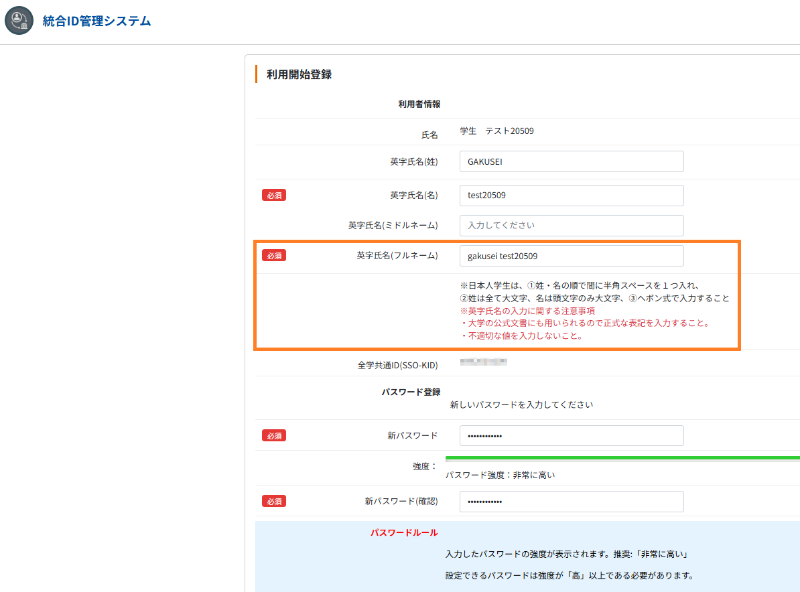Focus the 英字氏名(名) field containing test20509
Image resolution: width=800 pixels, height=592 pixels.
pyautogui.click(x=571, y=195)
